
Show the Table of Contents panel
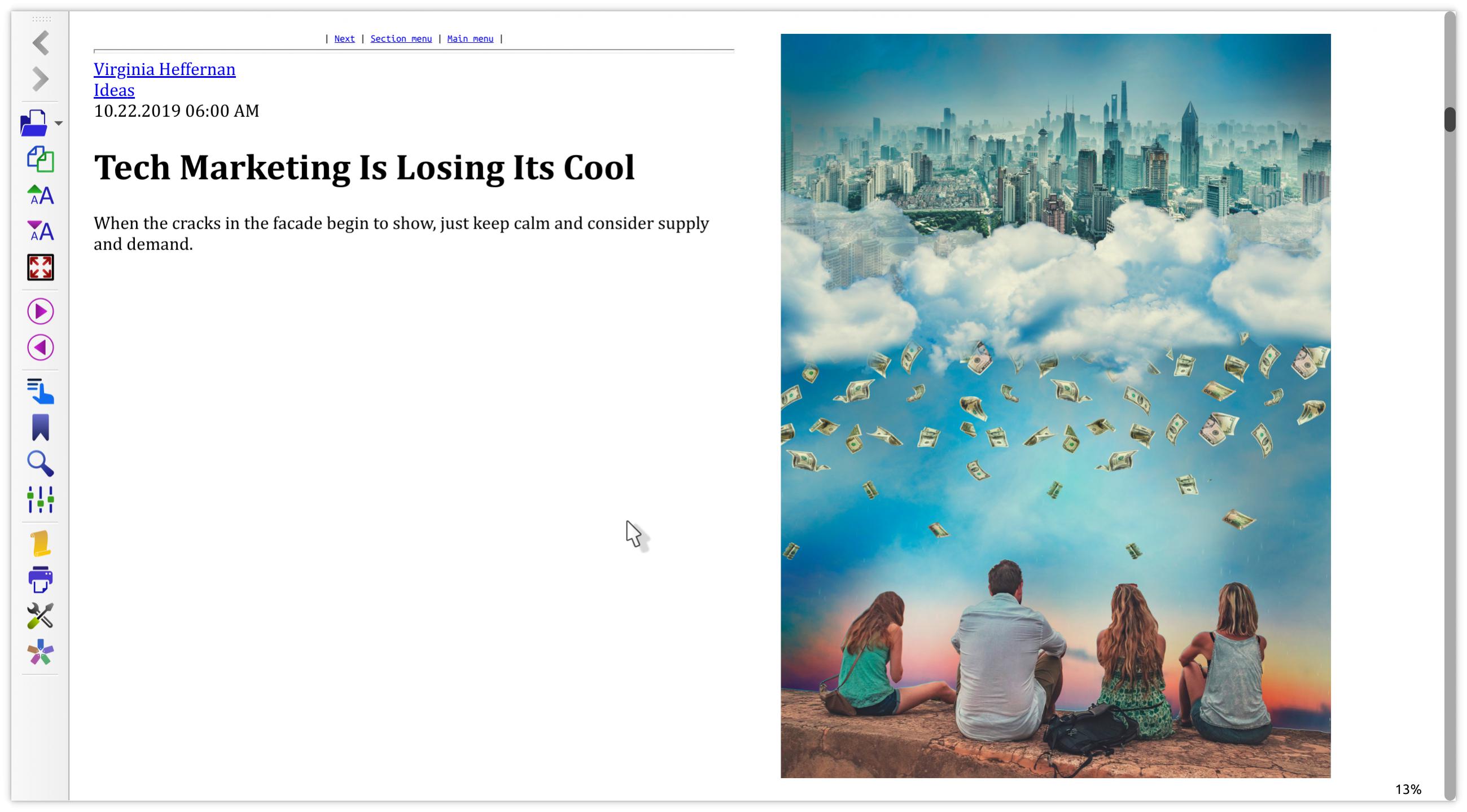[41, 392]
